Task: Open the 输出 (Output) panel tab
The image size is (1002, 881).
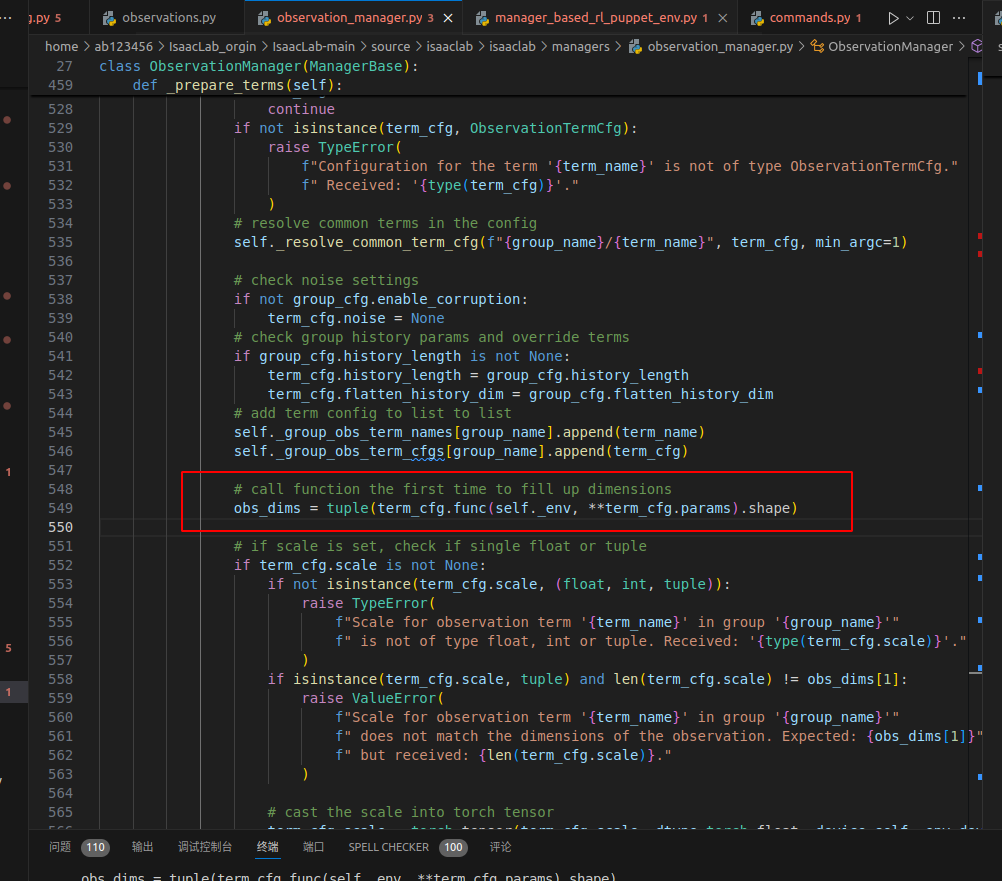Action: click(143, 847)
